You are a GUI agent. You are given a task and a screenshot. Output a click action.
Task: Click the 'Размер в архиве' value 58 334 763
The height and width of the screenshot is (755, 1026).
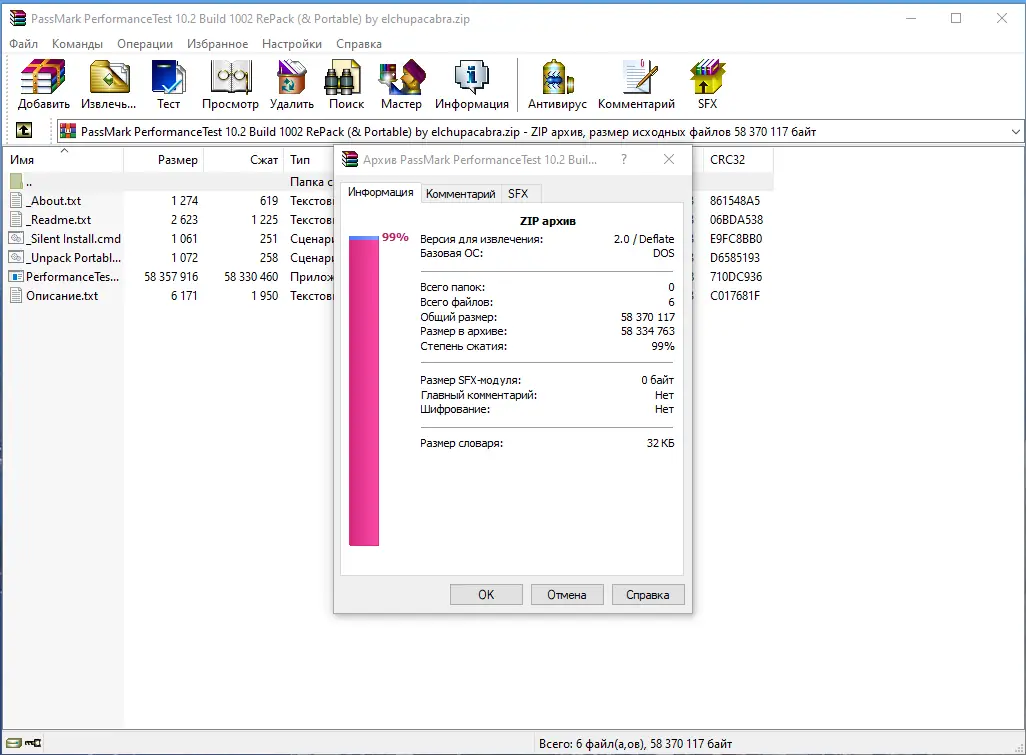click(x=648, y=331)
